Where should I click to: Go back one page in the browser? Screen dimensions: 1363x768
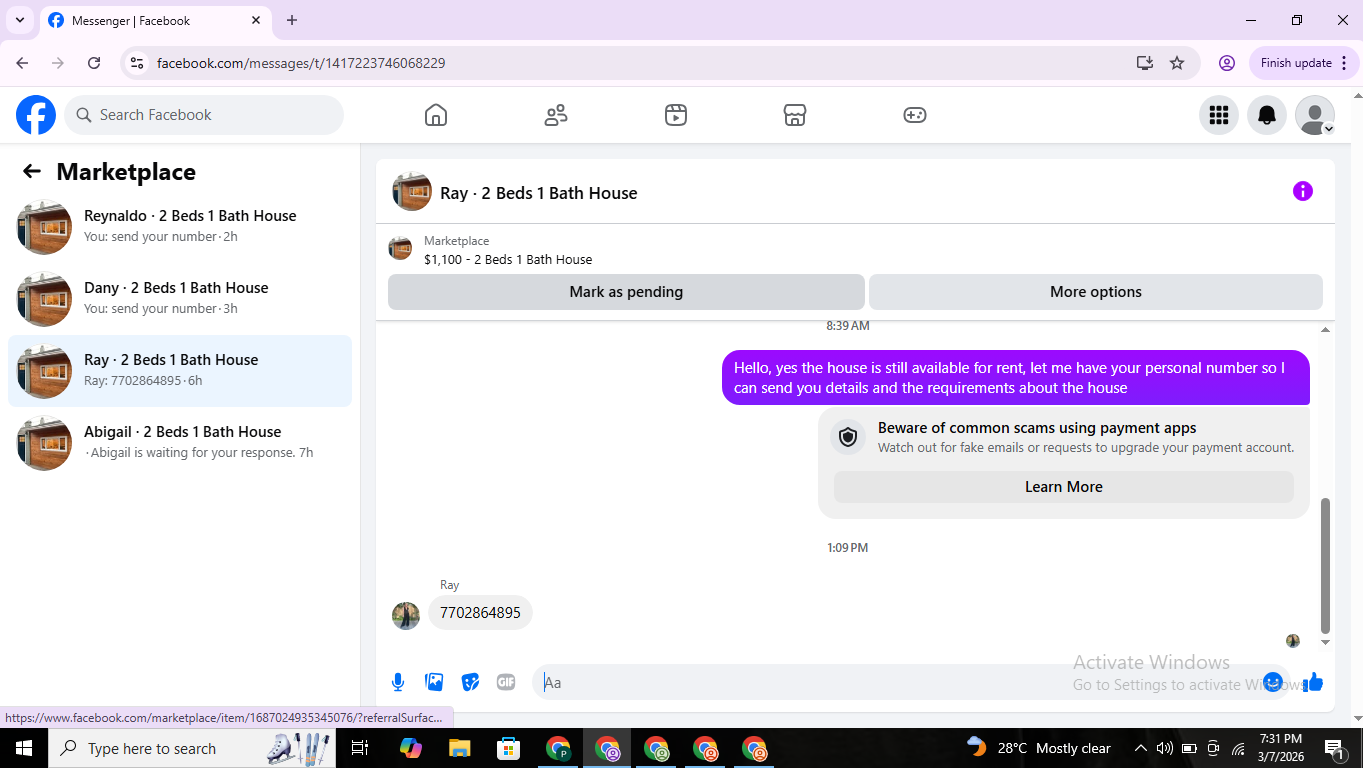pos(22,63)
